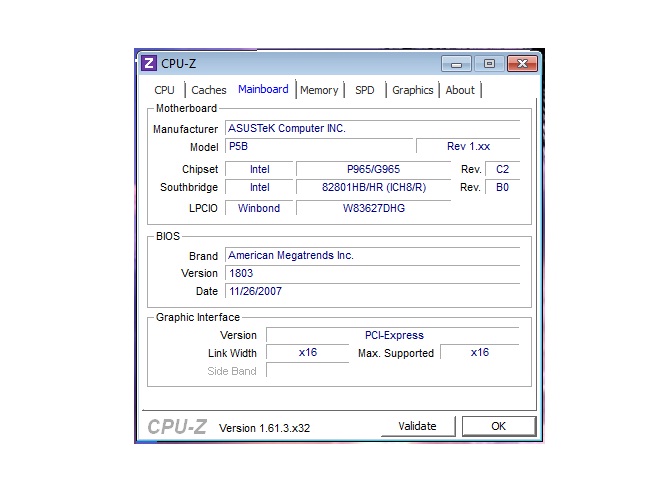Show the Graphics tab

[413, 90]
